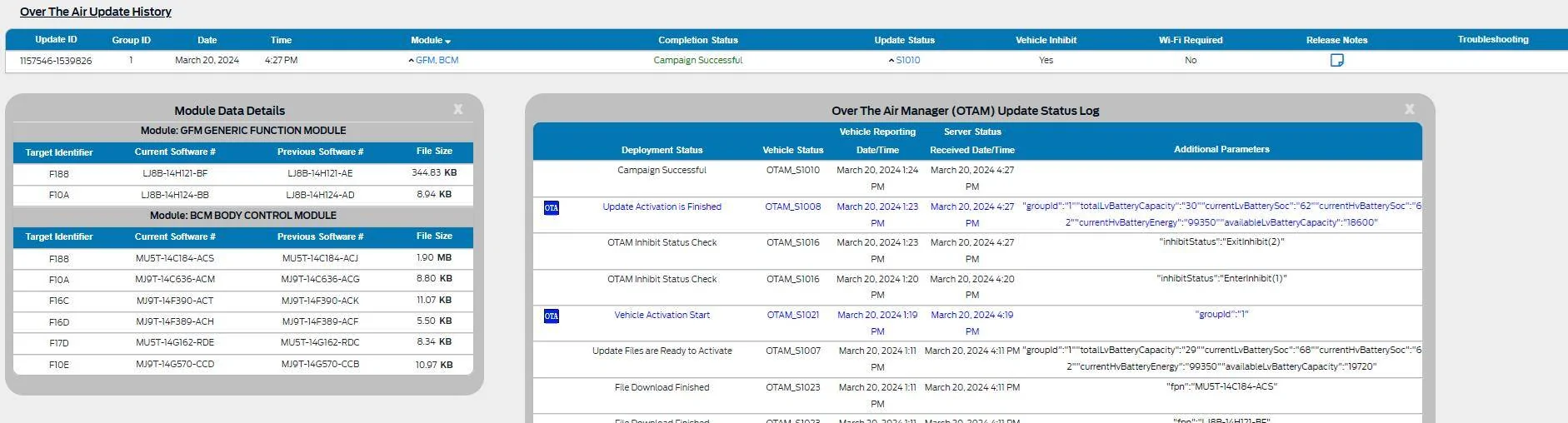Click the Troubleshooting column header
Image resolution: width=1568 pixels, height=423 pixels.
point(1493,39)
